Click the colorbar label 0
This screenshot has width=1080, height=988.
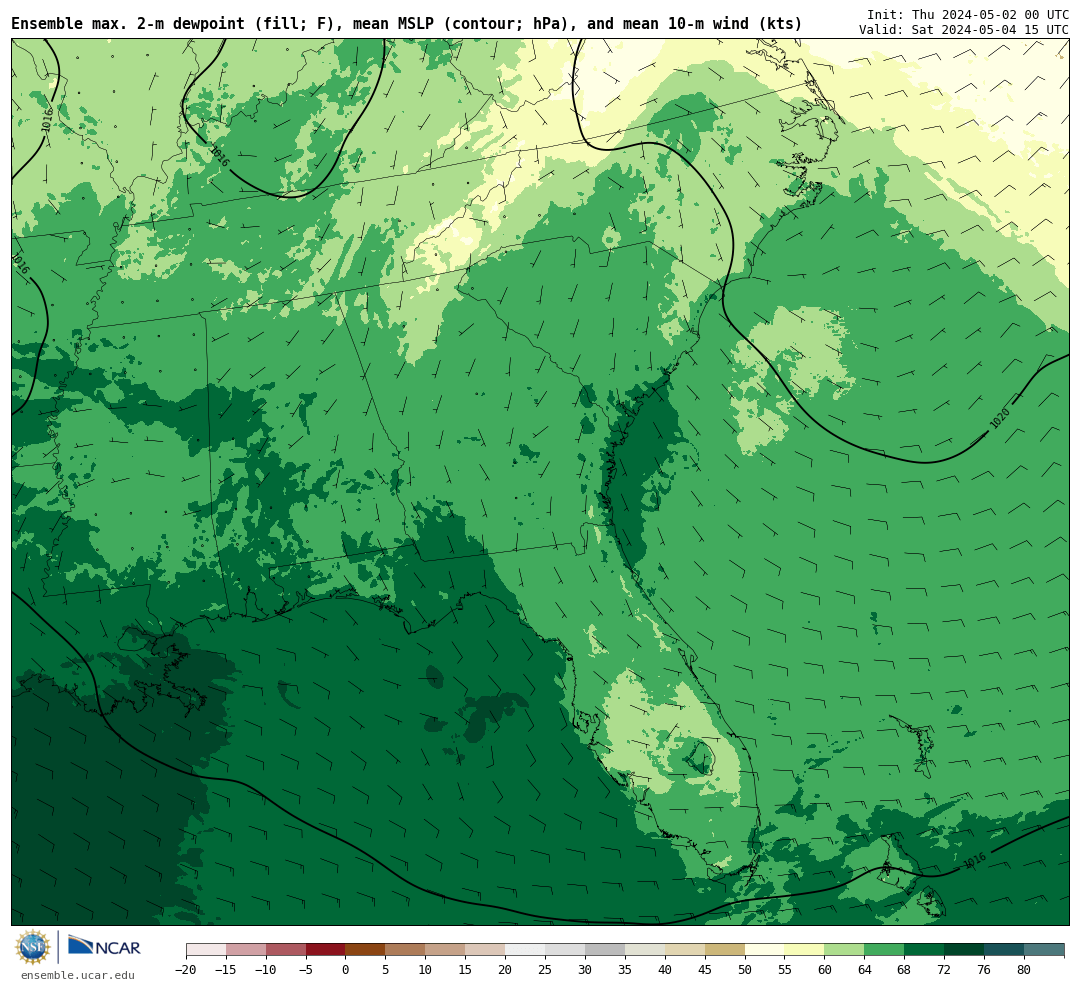[x=346, y=970]
